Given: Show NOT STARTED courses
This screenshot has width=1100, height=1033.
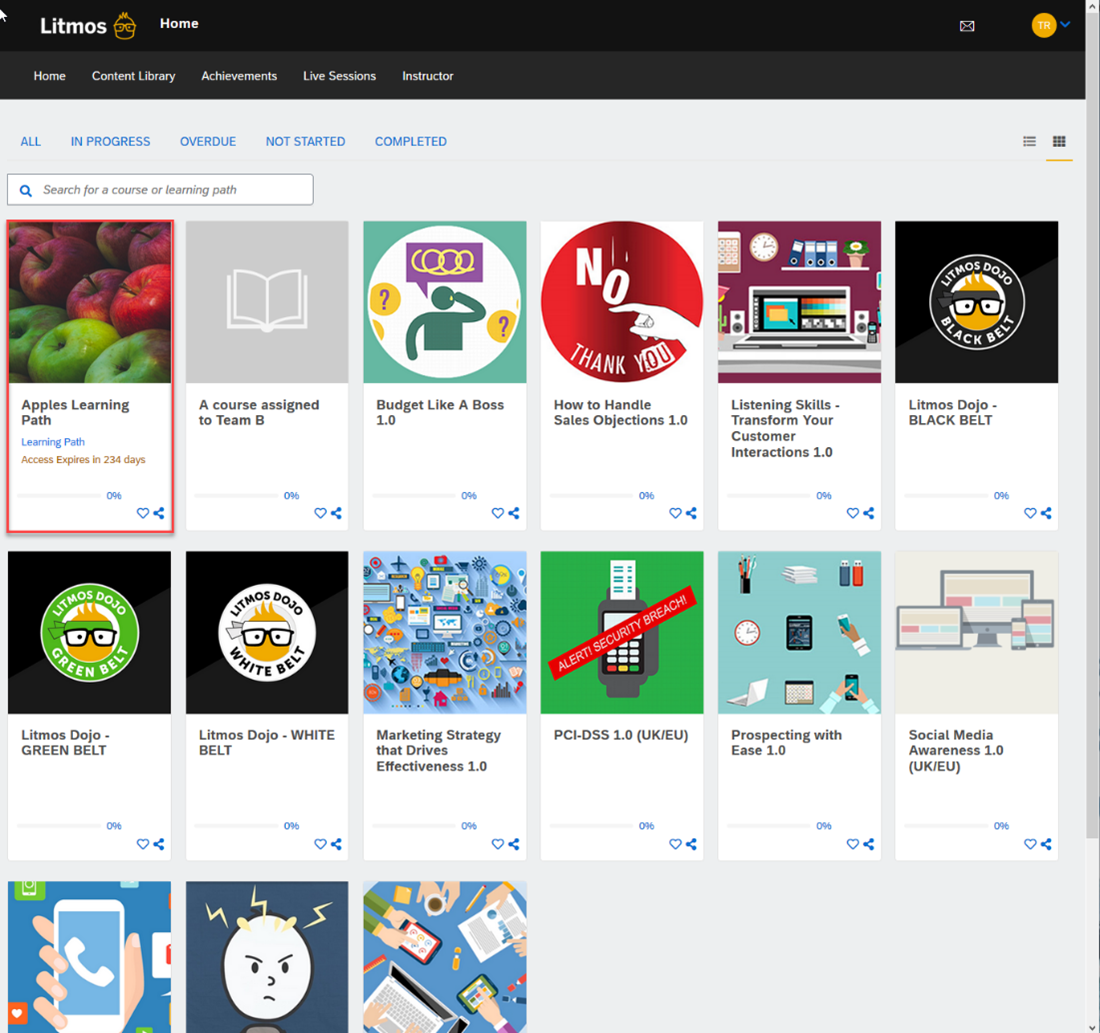Looking at the screenshot, I should (305, 142).
